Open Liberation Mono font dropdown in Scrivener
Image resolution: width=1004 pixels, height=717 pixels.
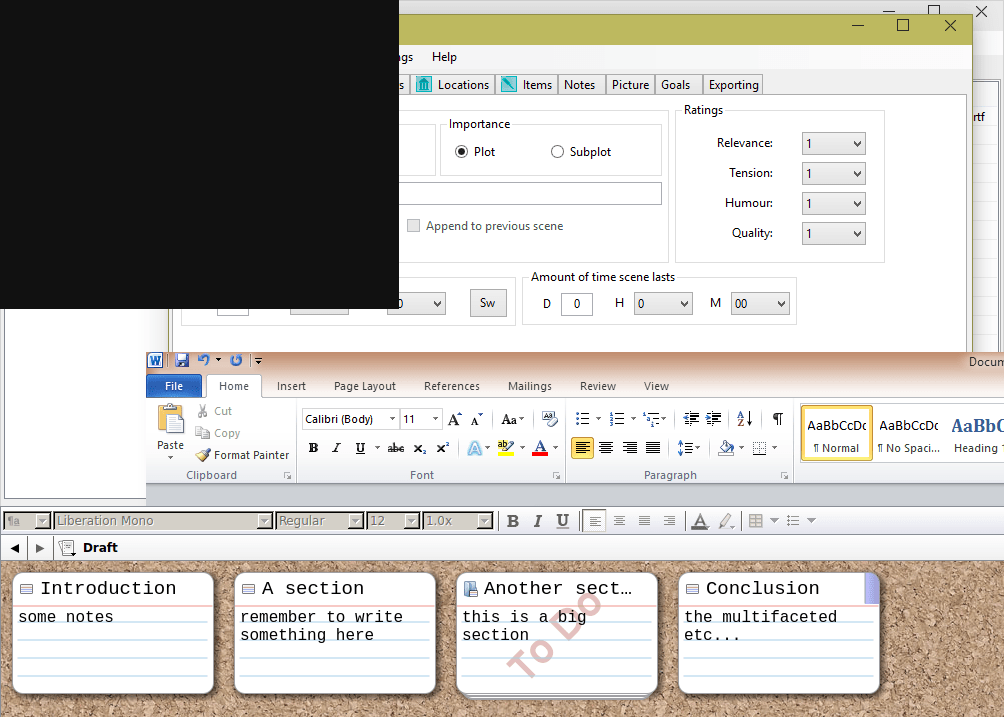pos(264,521)
